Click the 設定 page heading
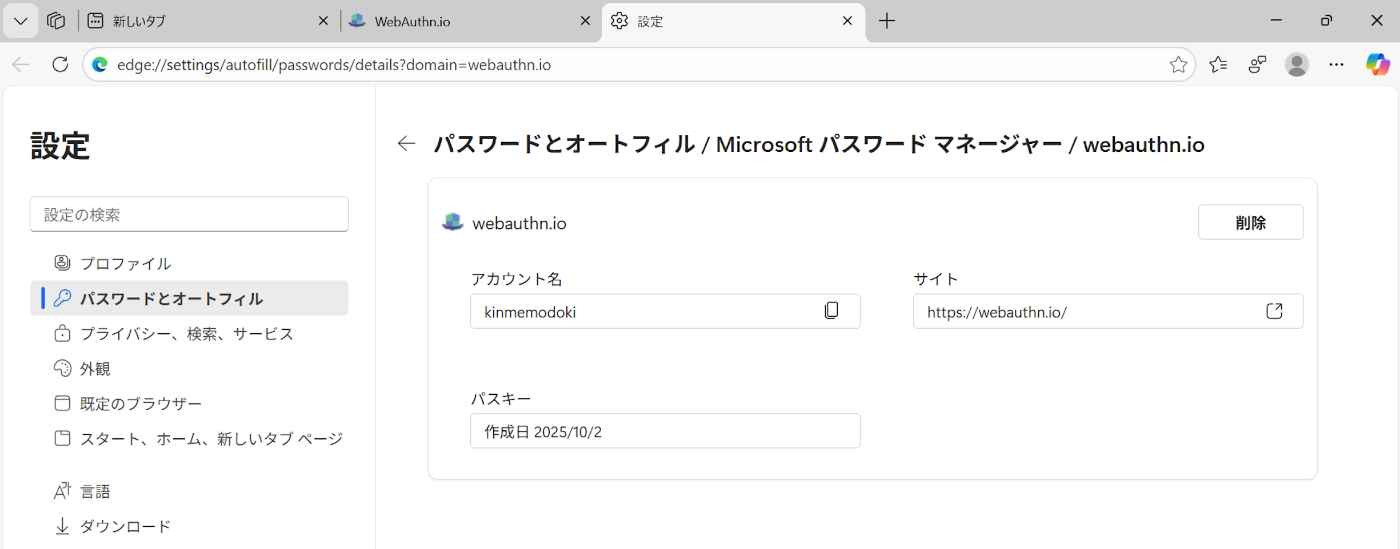Screen dimensions: 1400x549 (60, 146)
